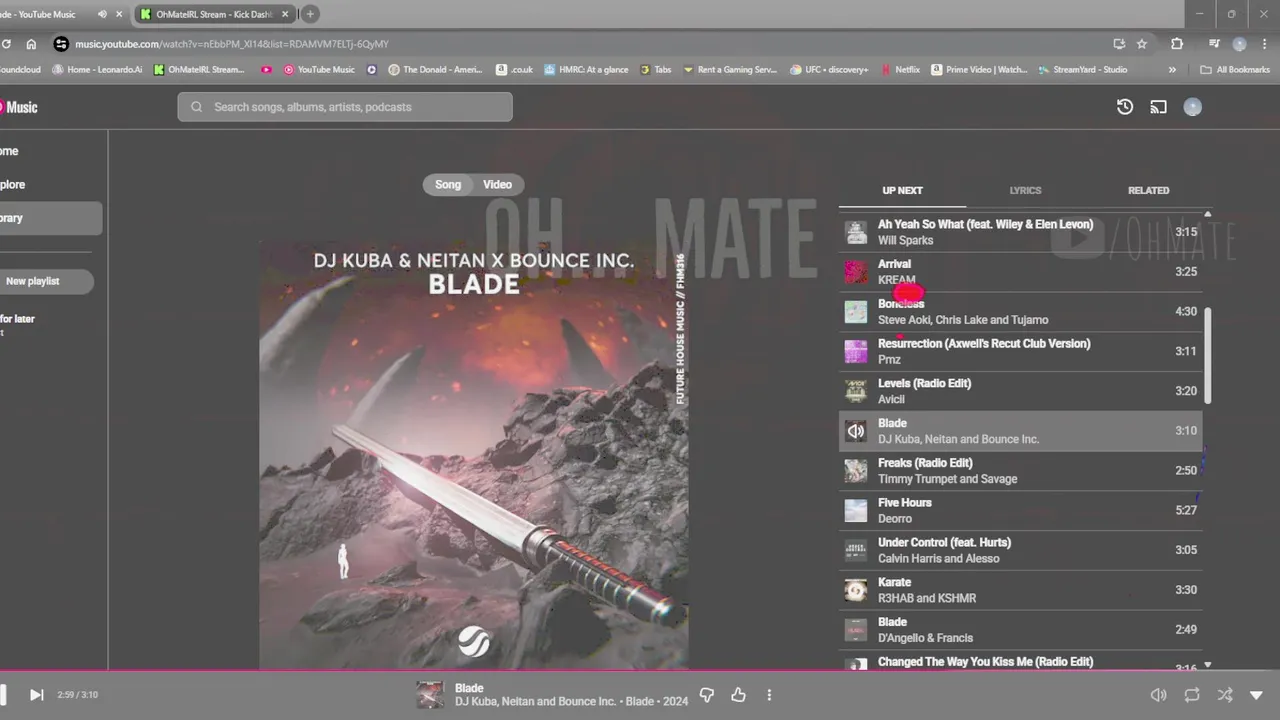Click the browser address bar URL
This screenshot has height=720, width=1280.
pyautogui.click(x=232, y=44)
